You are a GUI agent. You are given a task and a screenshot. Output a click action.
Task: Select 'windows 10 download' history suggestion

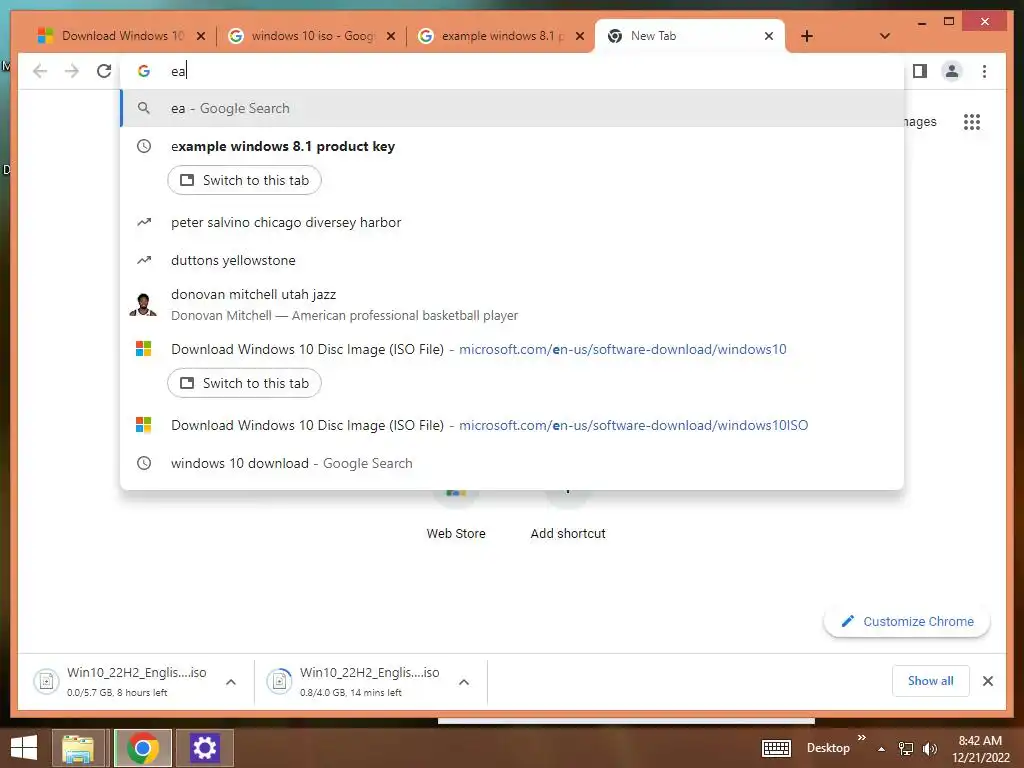point(513,464)
